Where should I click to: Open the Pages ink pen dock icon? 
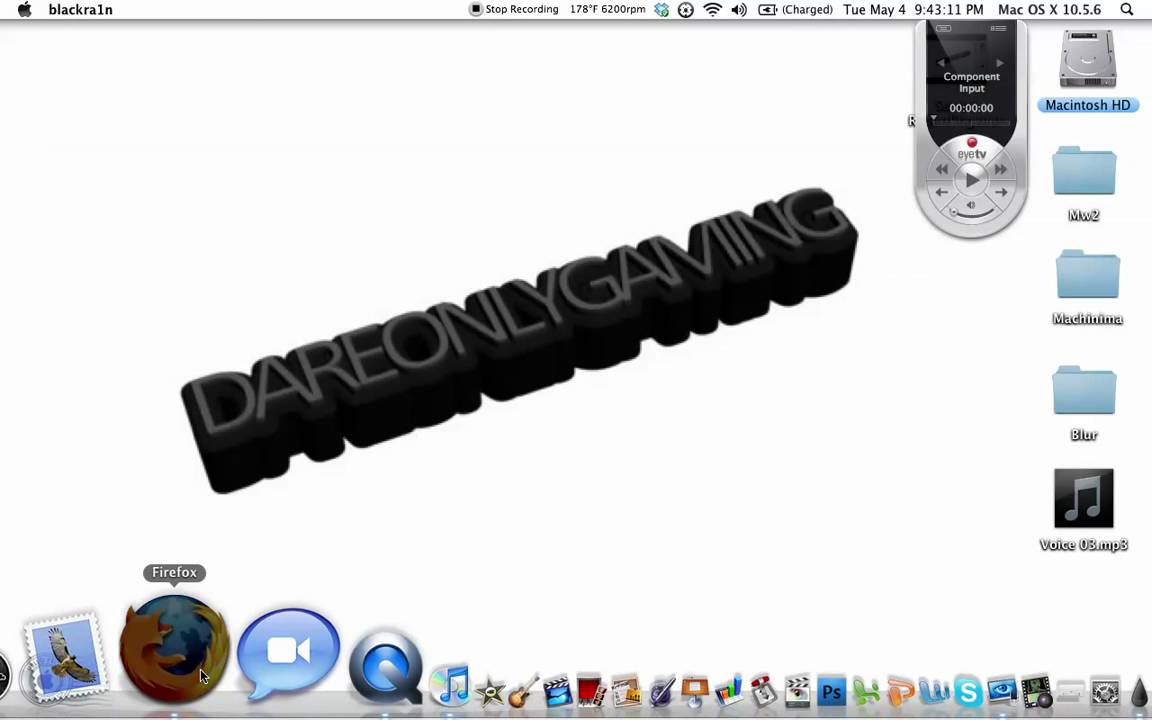click(x=663, y=691)
